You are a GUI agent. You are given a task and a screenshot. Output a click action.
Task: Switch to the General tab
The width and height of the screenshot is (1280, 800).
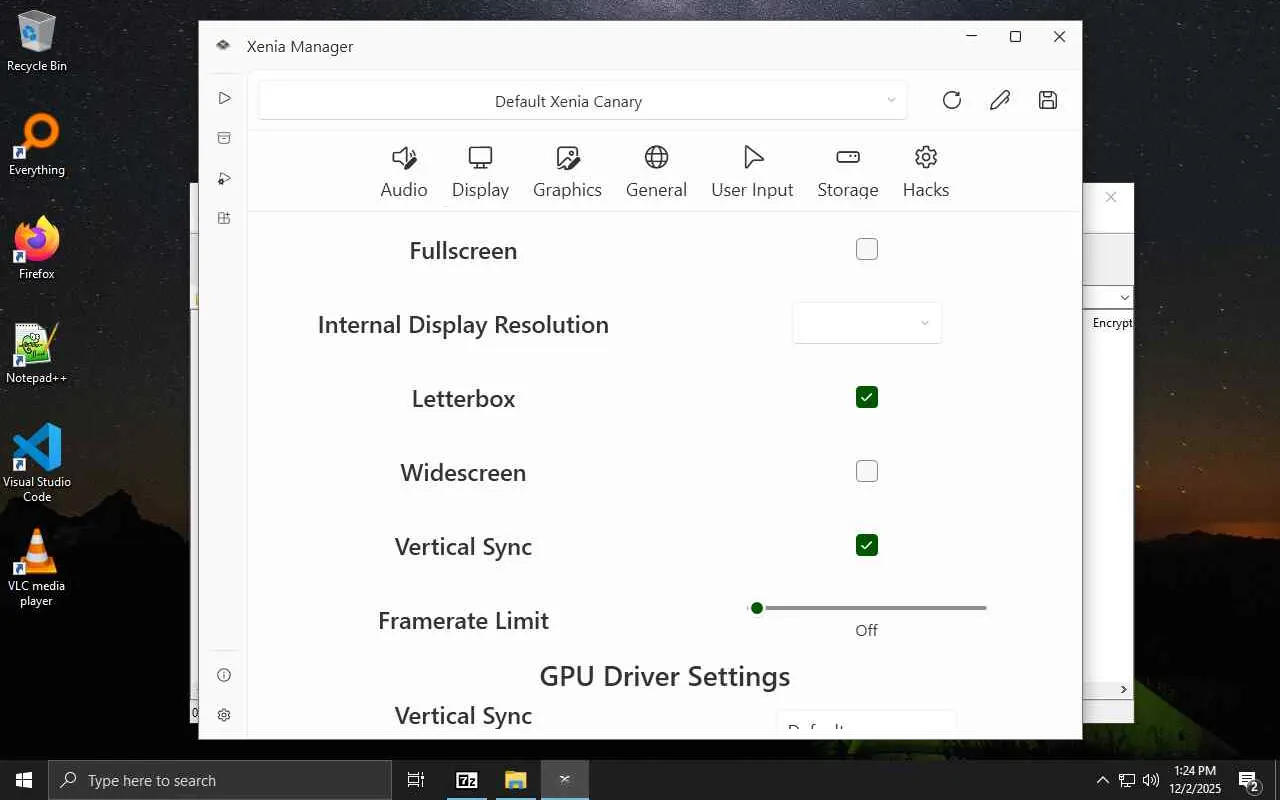(656, 172)
